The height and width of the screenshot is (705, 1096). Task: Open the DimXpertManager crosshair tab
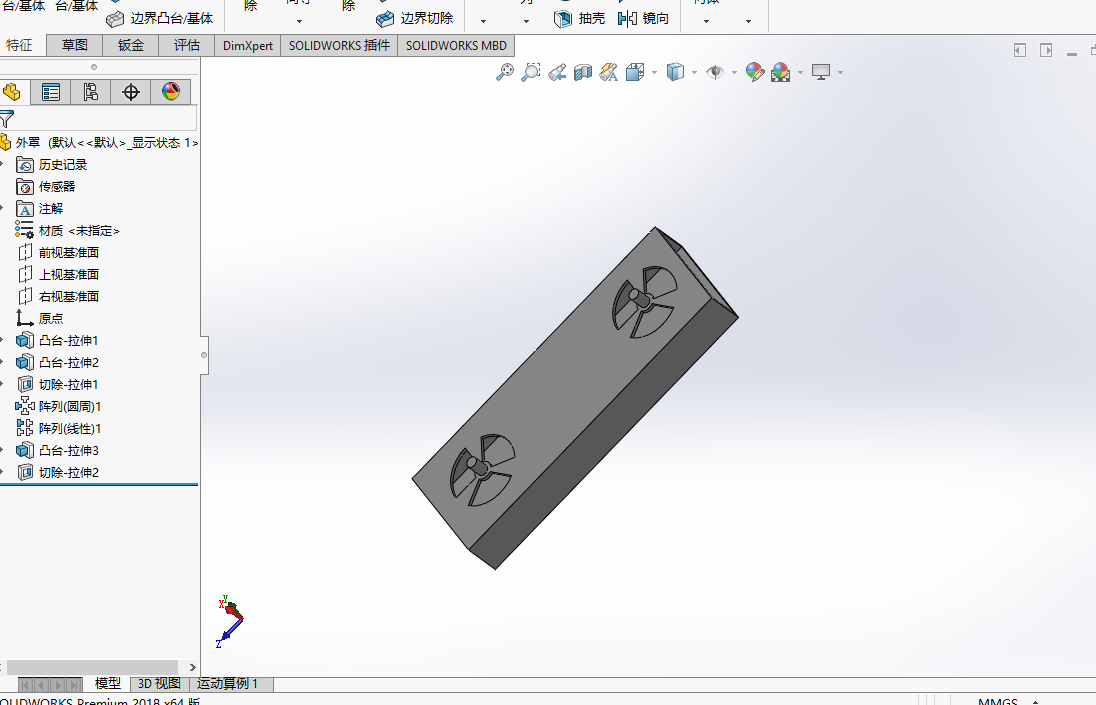tap(131, 92)
